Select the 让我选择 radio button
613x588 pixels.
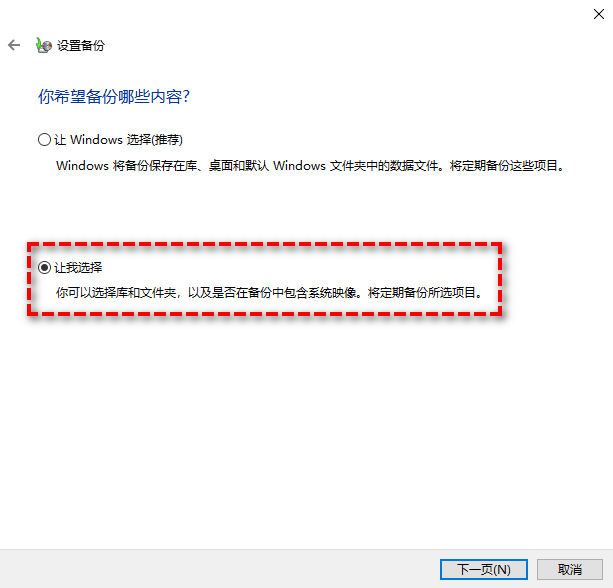[x=44, y=267]
